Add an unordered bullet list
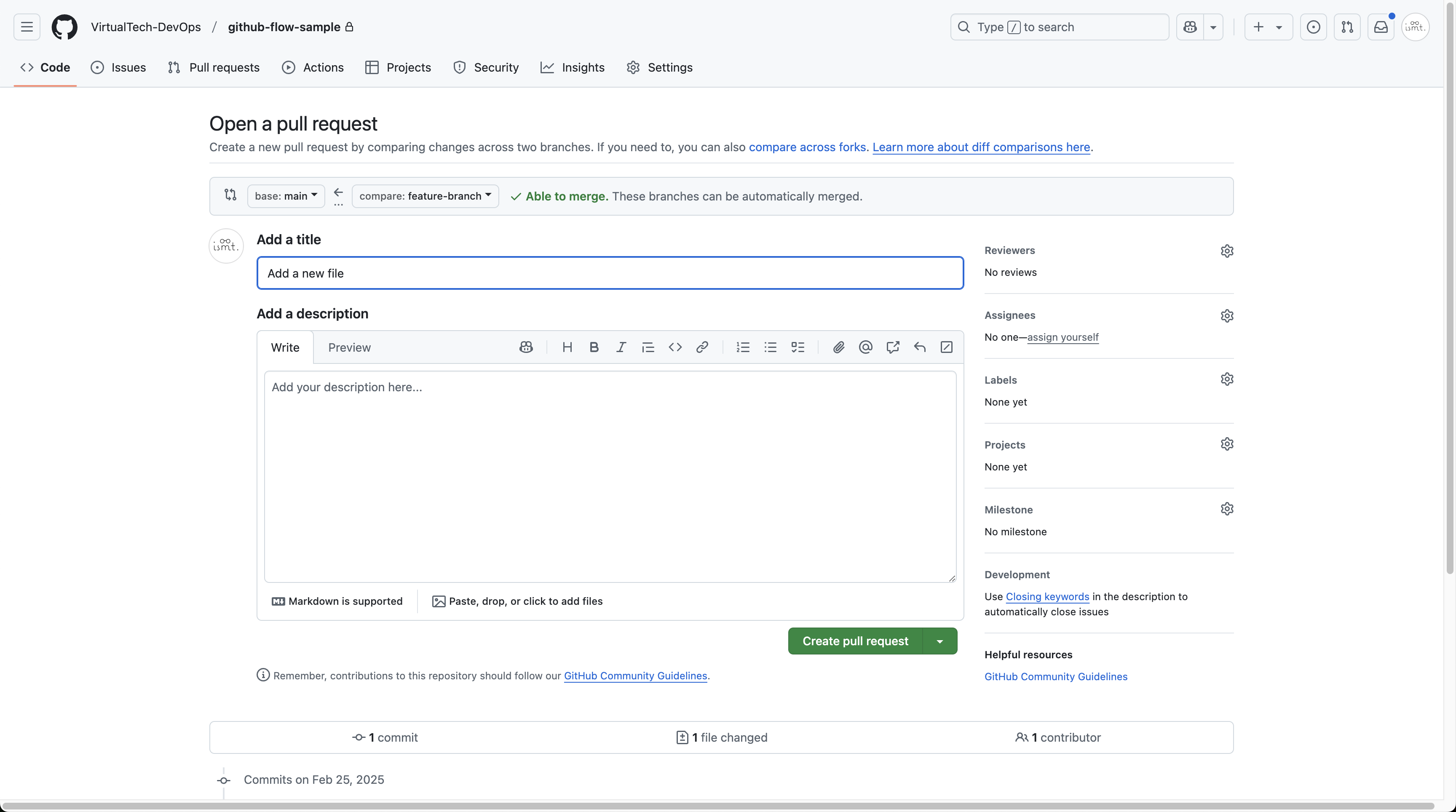The image size is (1456, 812). pos(770,347)
